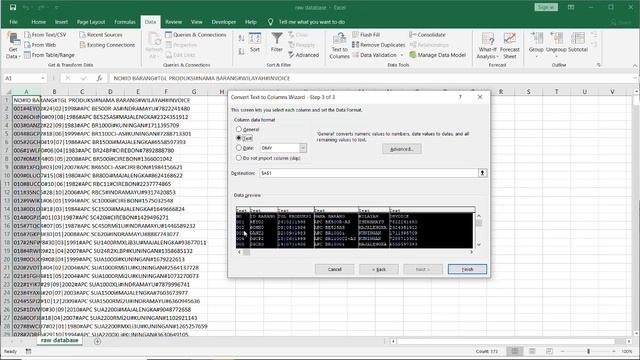
Task: Switch to the Insert tab
Action: click(x=61, y=22)
